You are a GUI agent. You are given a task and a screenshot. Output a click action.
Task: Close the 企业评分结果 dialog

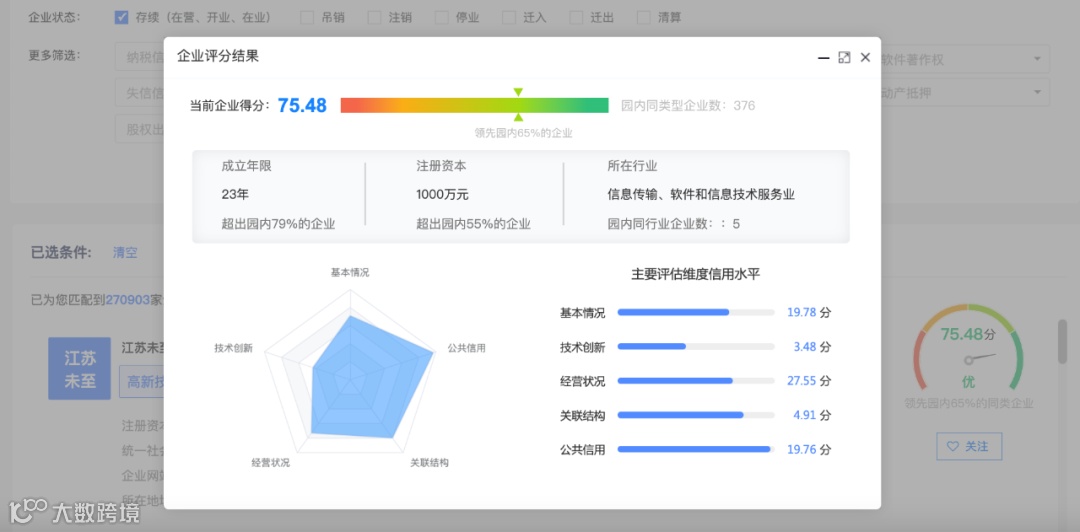(865, 58)
